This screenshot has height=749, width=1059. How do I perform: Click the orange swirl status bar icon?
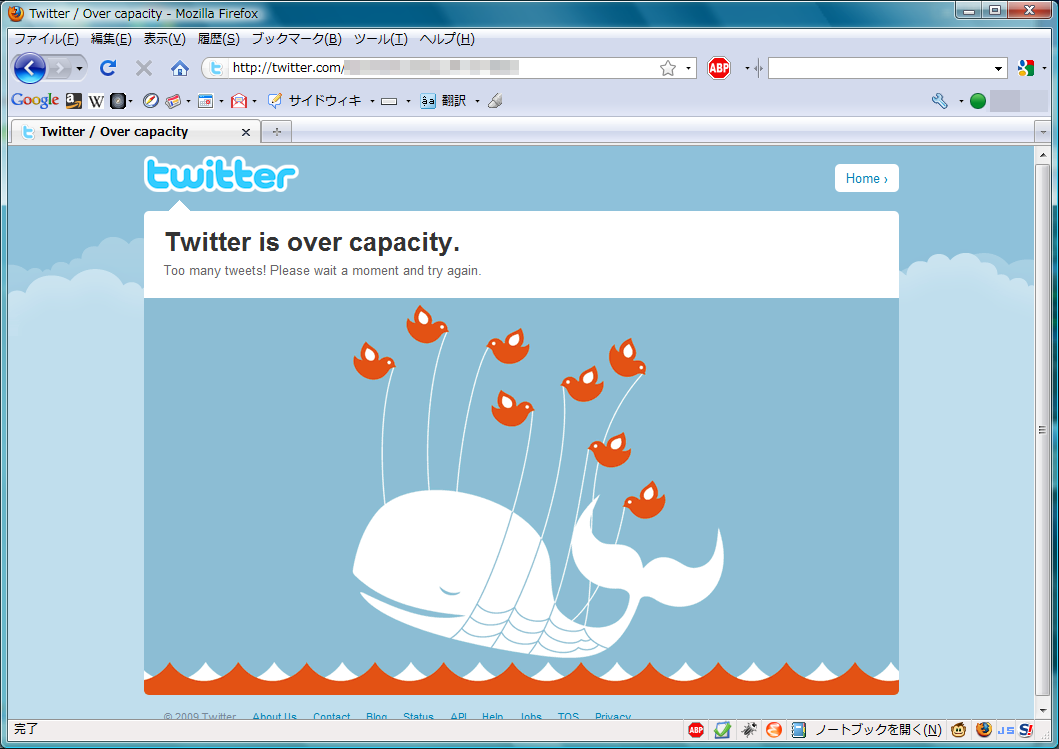point(774,729)
